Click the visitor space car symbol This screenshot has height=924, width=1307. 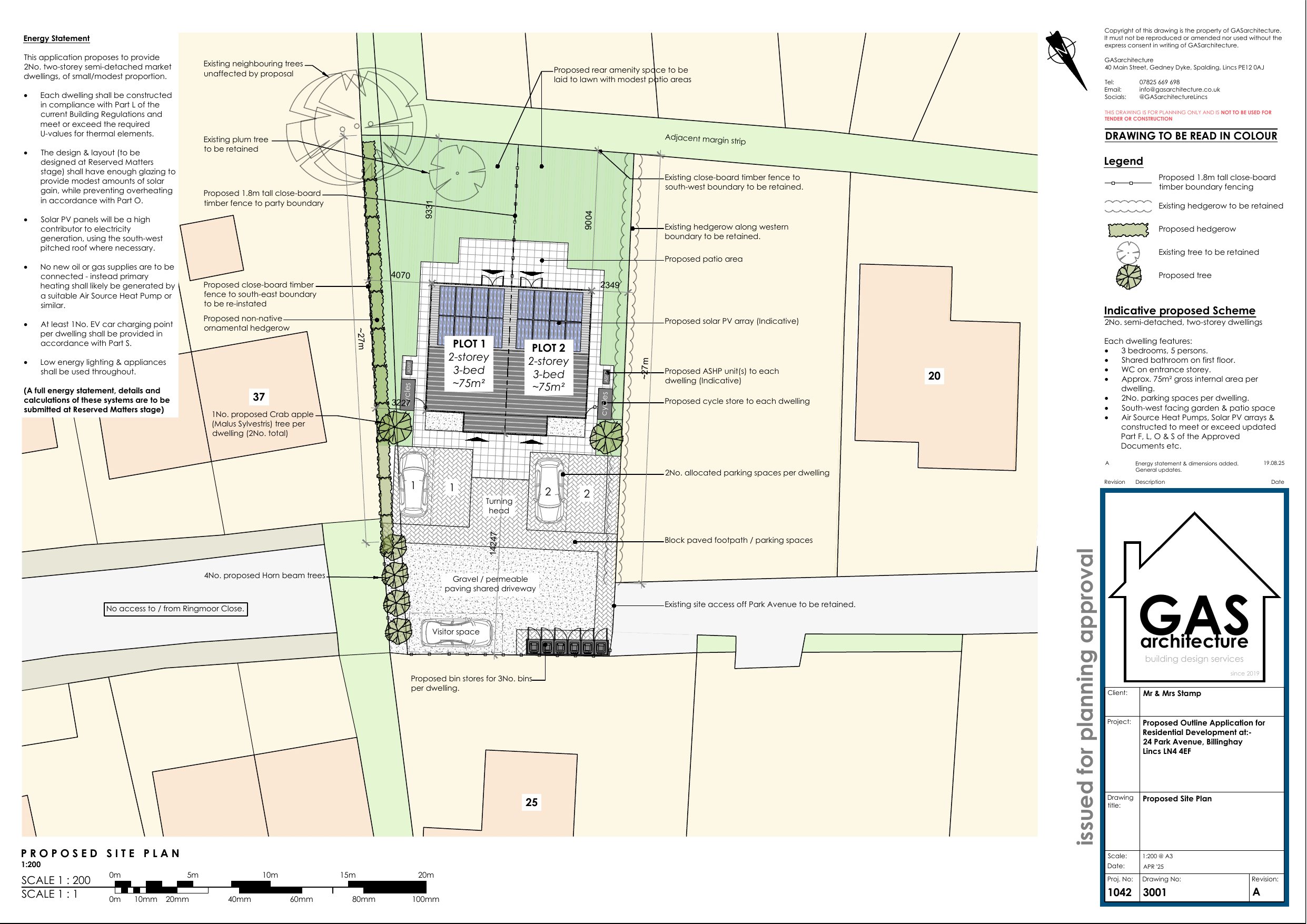[x=457, y=632]
